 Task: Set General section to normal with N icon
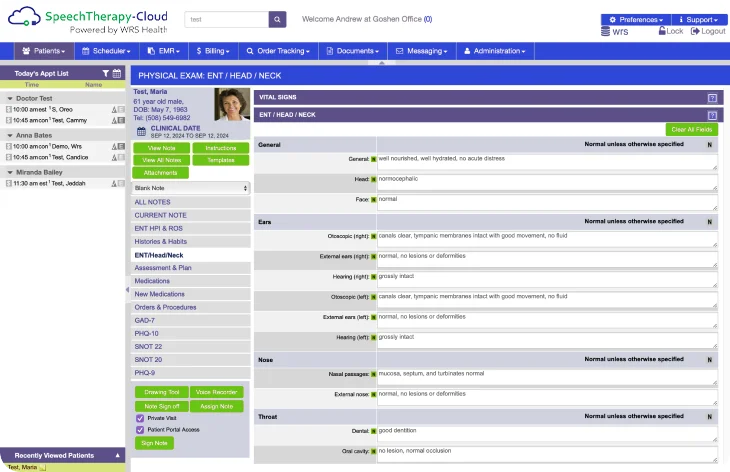710,145
